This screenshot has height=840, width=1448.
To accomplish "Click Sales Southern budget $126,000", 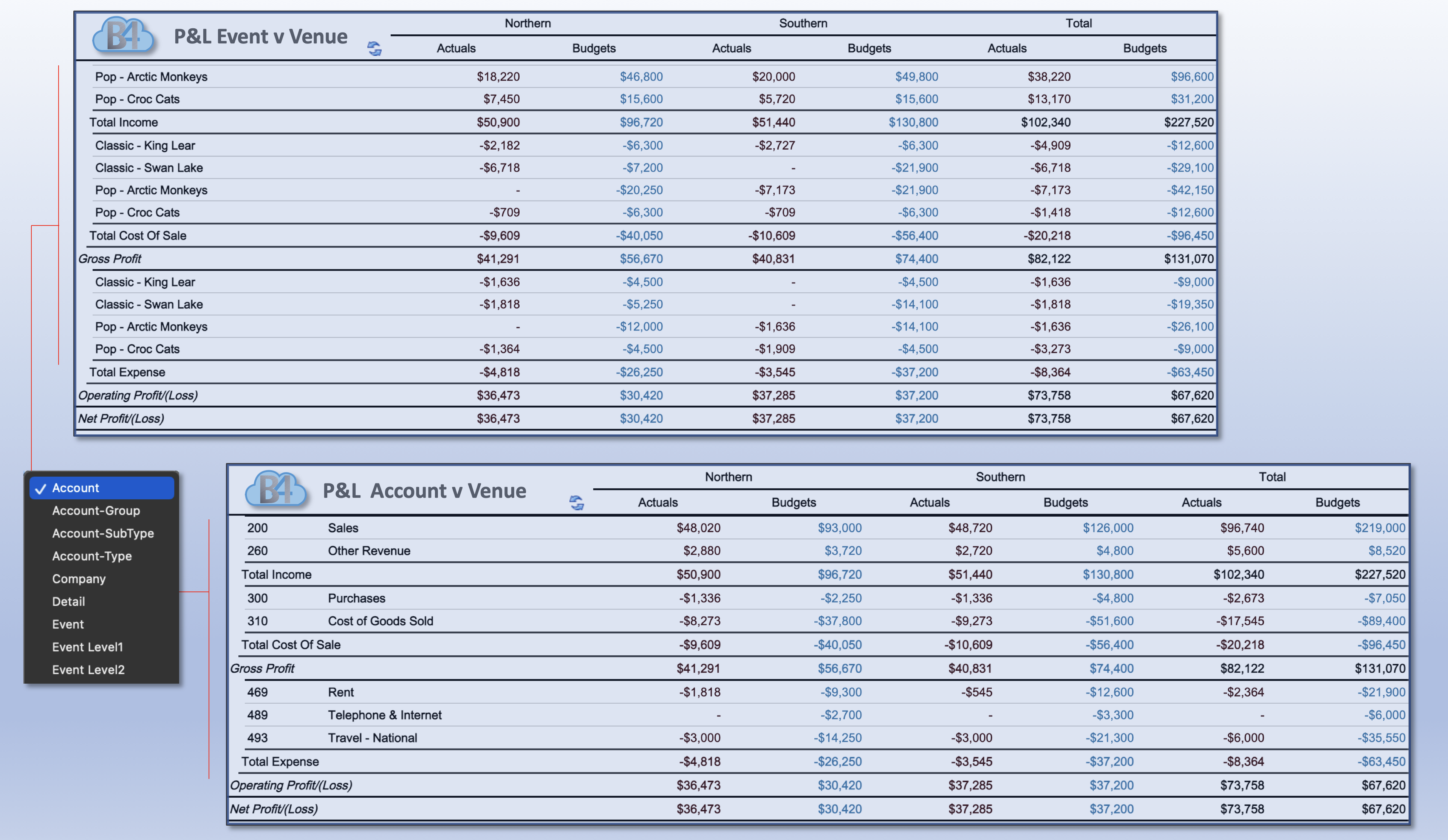I will coord(1108,528).
